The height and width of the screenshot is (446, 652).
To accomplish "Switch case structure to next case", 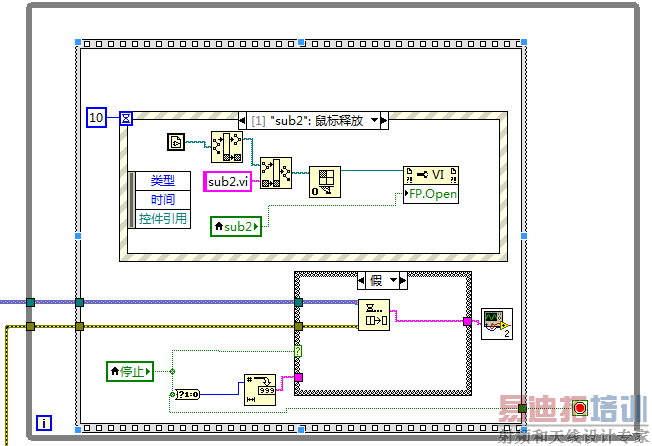I will pos(403,281).
